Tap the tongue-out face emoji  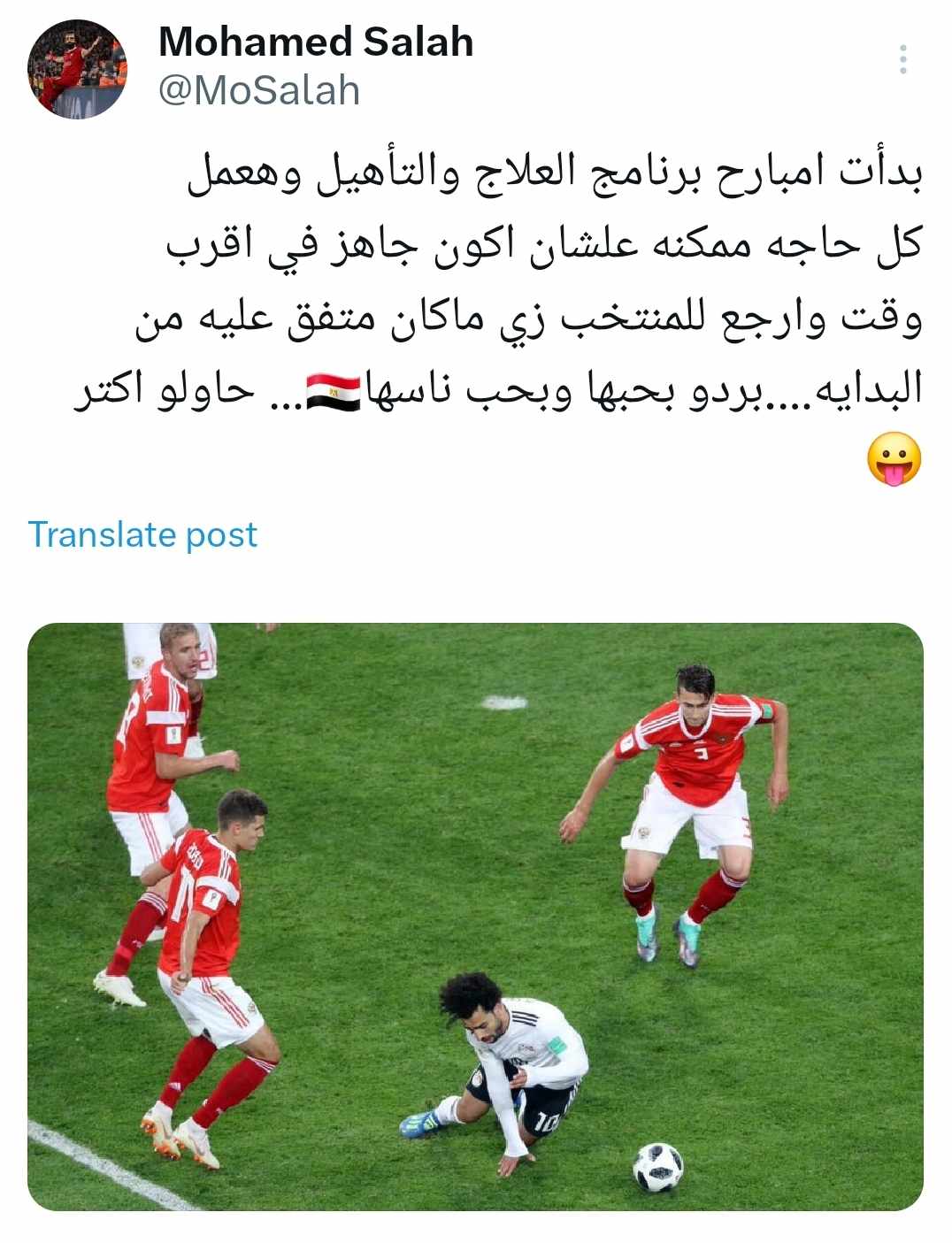(894, 459)
